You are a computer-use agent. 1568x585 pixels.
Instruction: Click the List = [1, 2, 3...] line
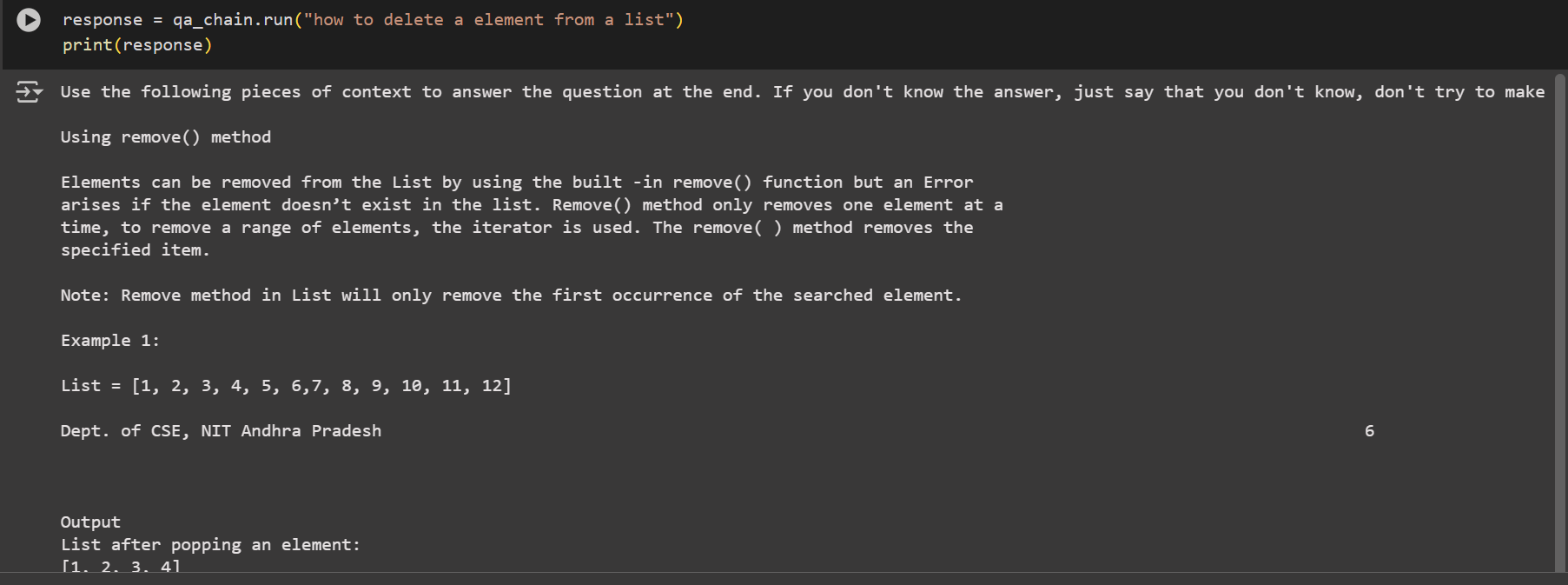click(286, 386)
